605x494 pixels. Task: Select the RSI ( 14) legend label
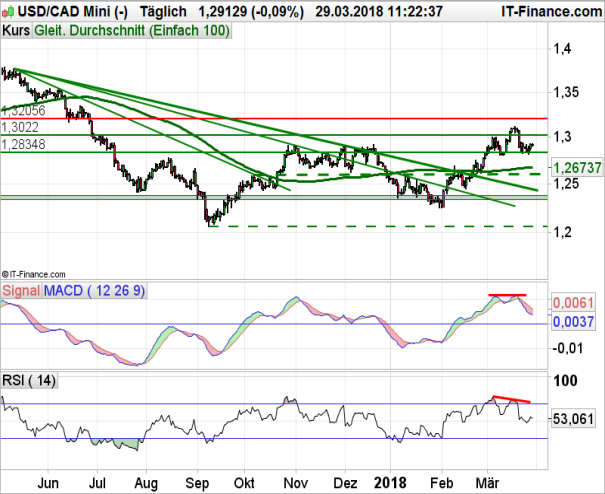[x=29, y=381]
